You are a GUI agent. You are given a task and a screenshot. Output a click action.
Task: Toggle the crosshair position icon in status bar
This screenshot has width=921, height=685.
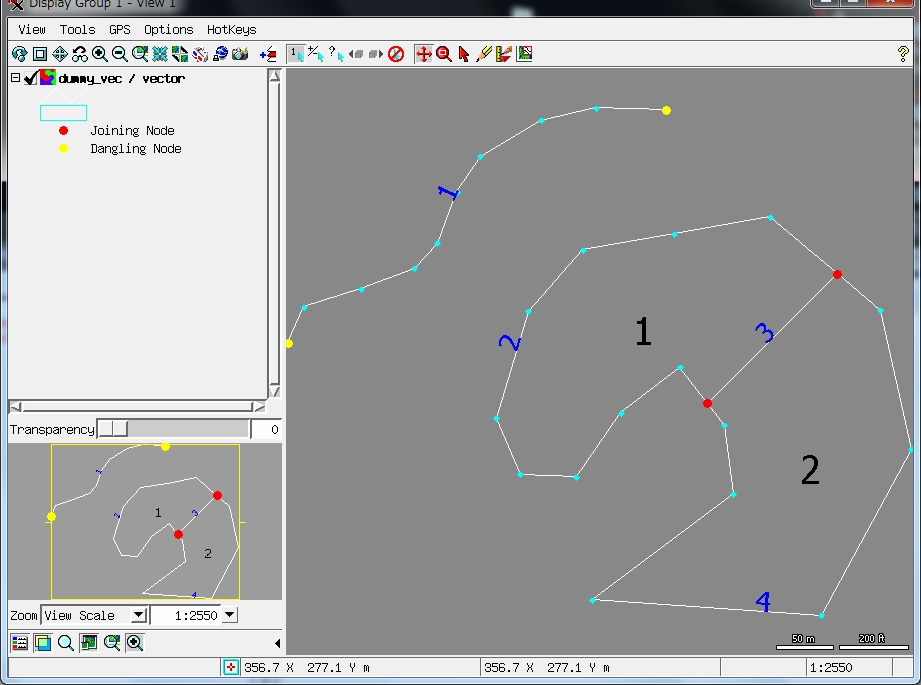[x=231, y=667]
